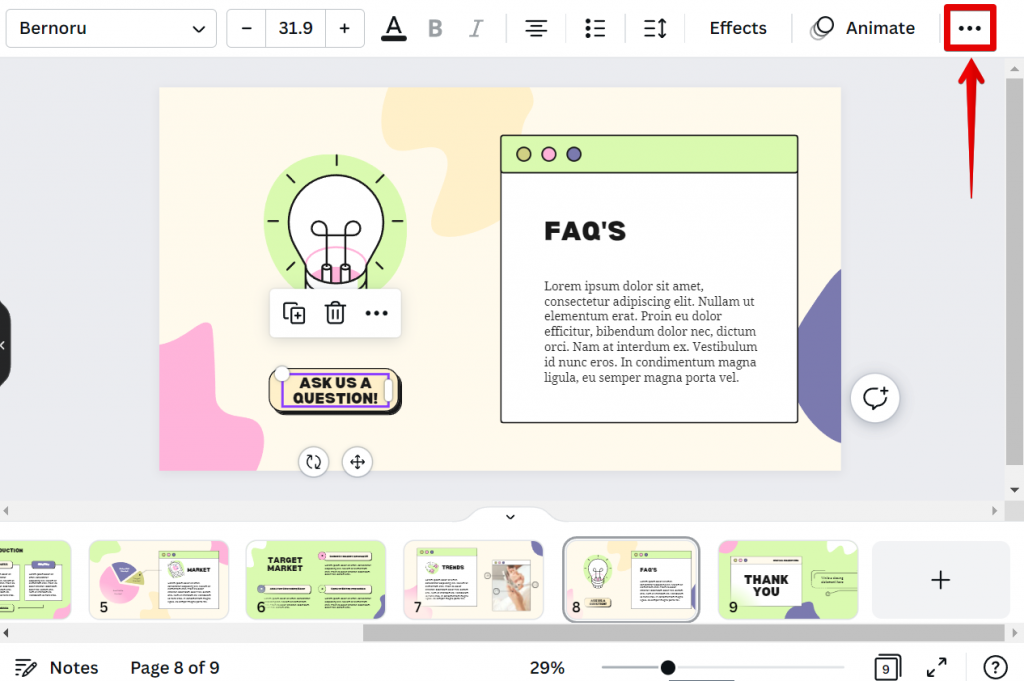The width and height of the screenshot is (1024, 681).
Task: Duplicate the selected element
Action: click(x=294, y=313)
